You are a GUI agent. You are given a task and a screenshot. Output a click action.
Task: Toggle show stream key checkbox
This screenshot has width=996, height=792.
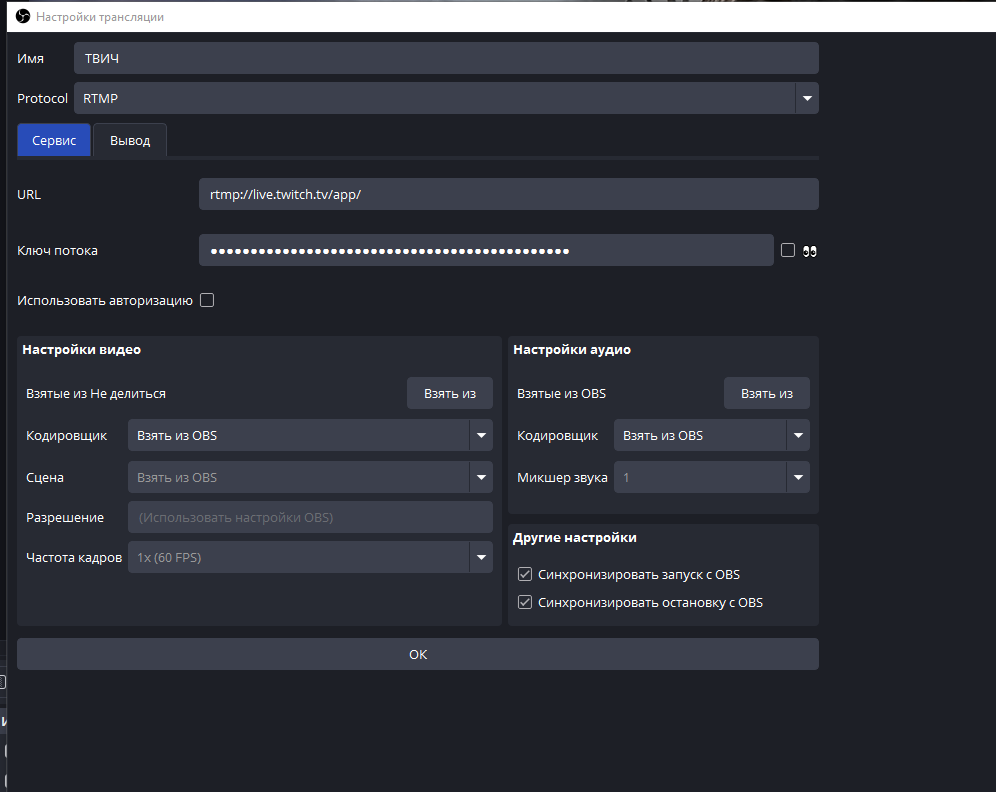pos(788,250)
